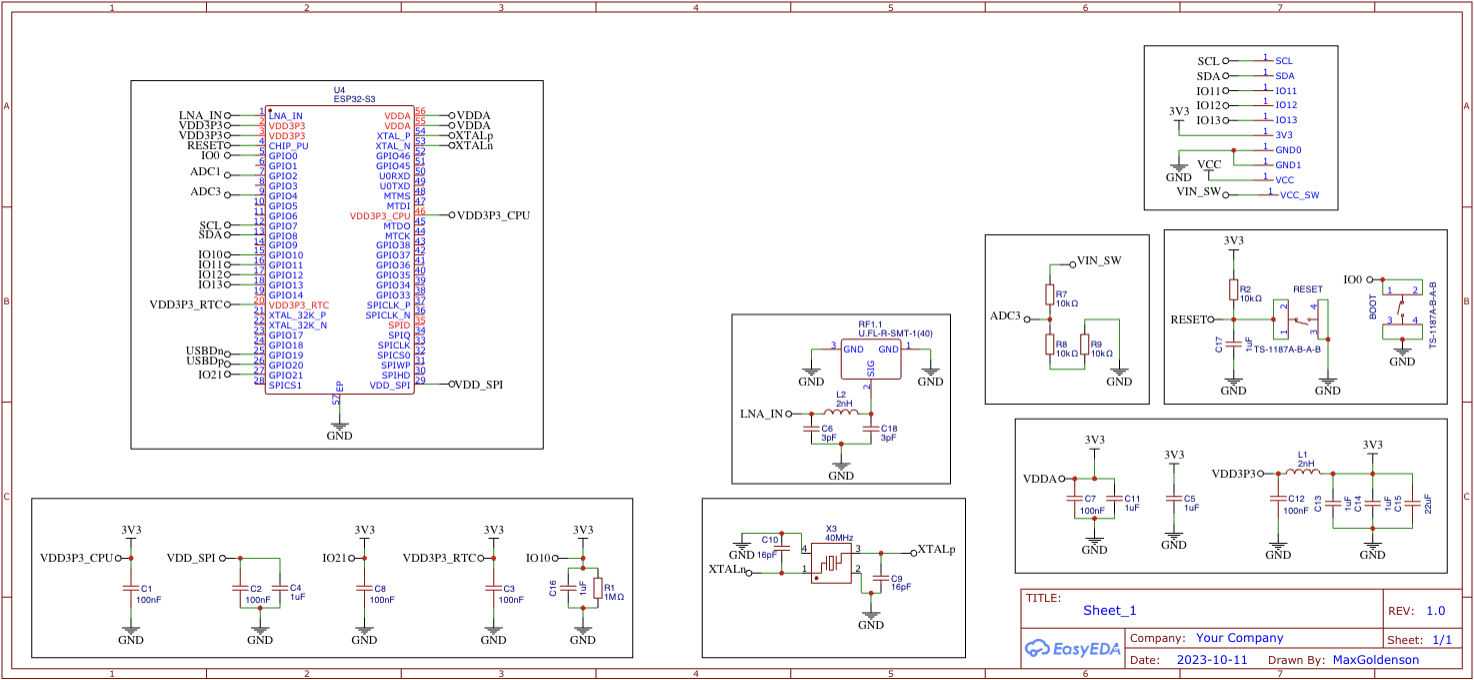This screenshot has height=680, width=1474.
Task: Select capacitor C11 1uF on VDDA
Action: (1115, 497)
